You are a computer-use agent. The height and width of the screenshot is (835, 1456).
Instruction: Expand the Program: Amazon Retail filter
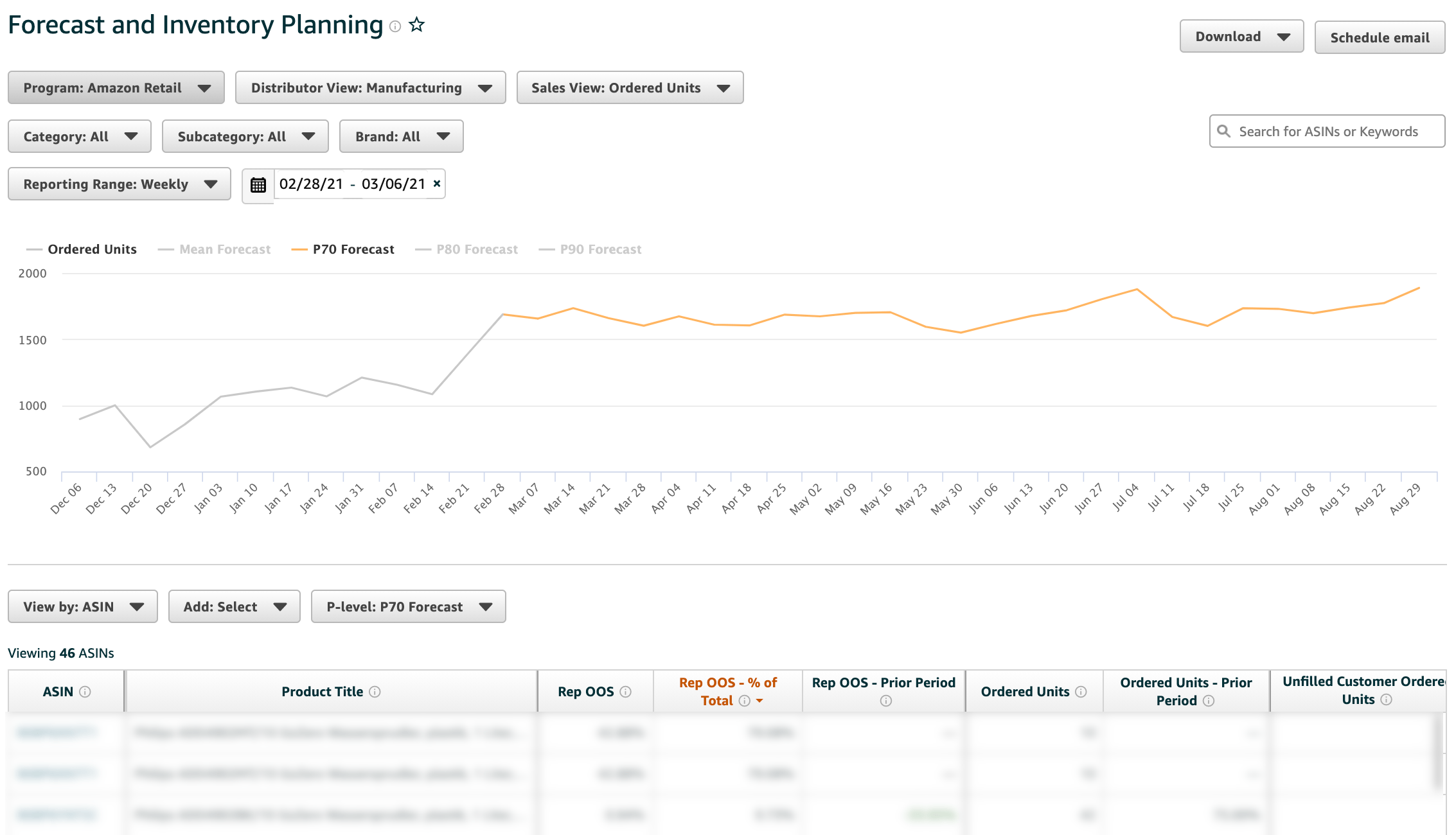pyautogui.click(x=116, y=87)
